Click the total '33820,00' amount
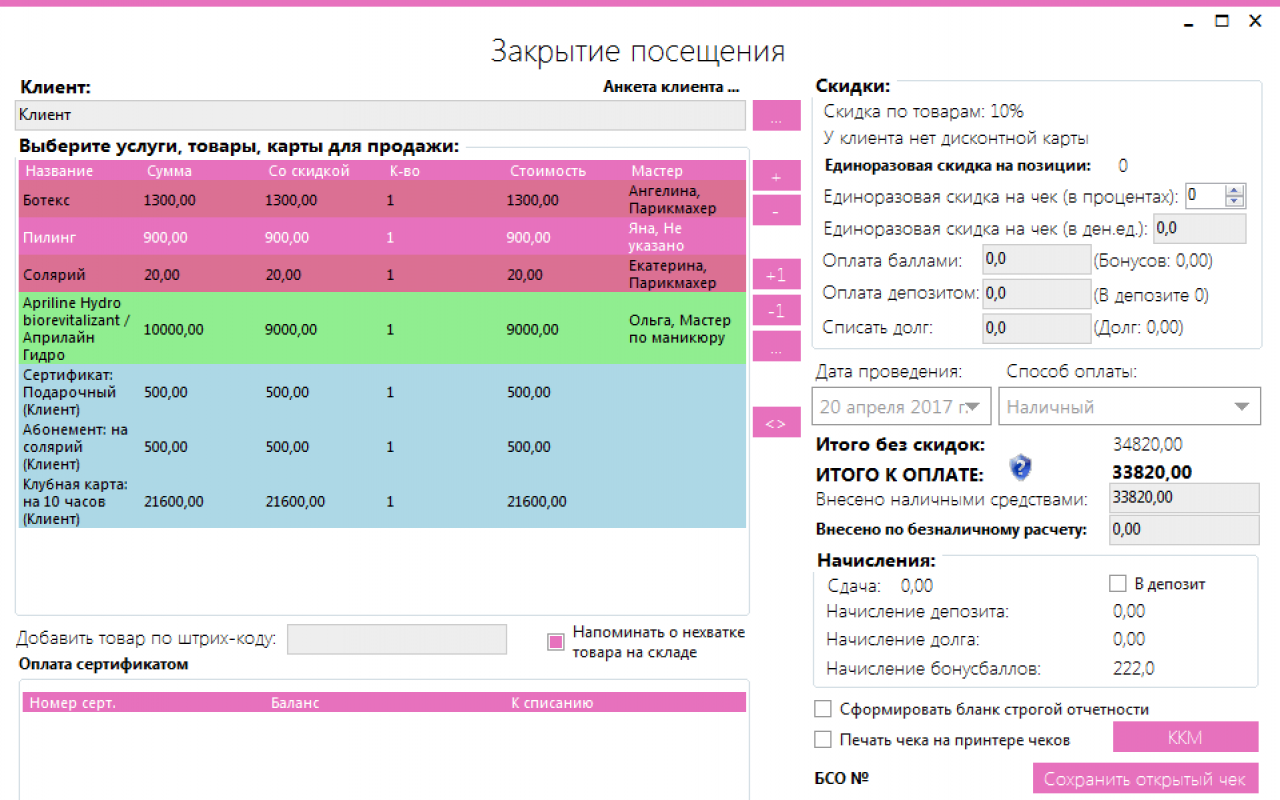This screenshot has width=1280, height=800. point(1151,472)
